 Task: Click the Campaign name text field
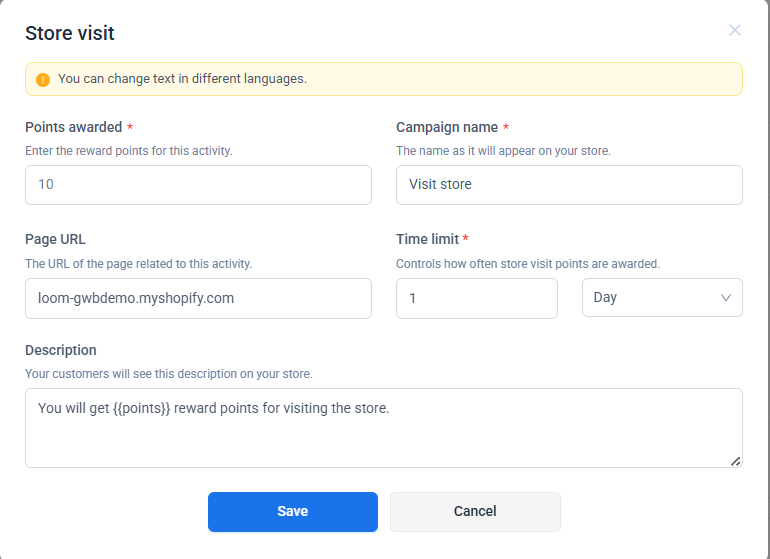(569, 185)
